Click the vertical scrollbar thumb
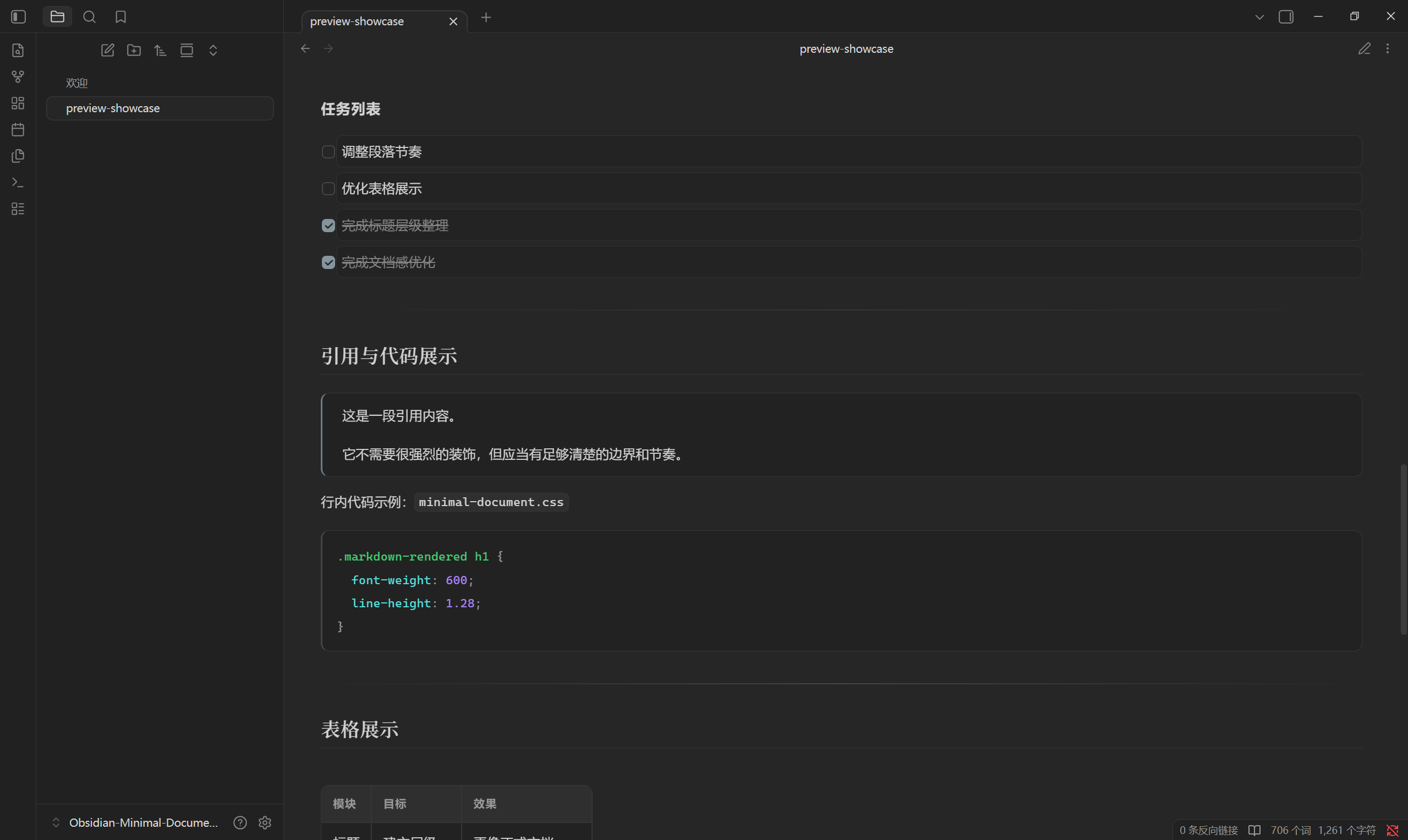 point(1404,550)
